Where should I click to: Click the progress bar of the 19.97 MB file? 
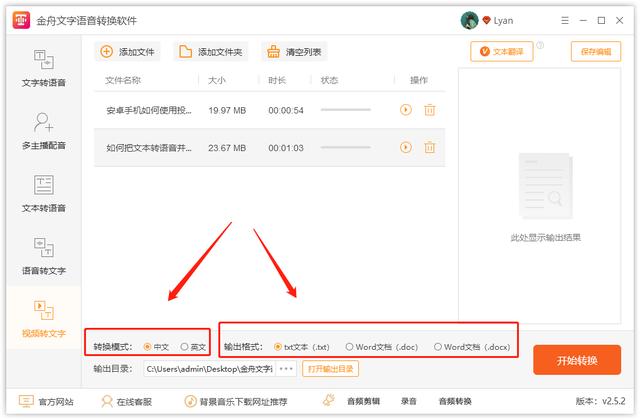coord(345,110)
